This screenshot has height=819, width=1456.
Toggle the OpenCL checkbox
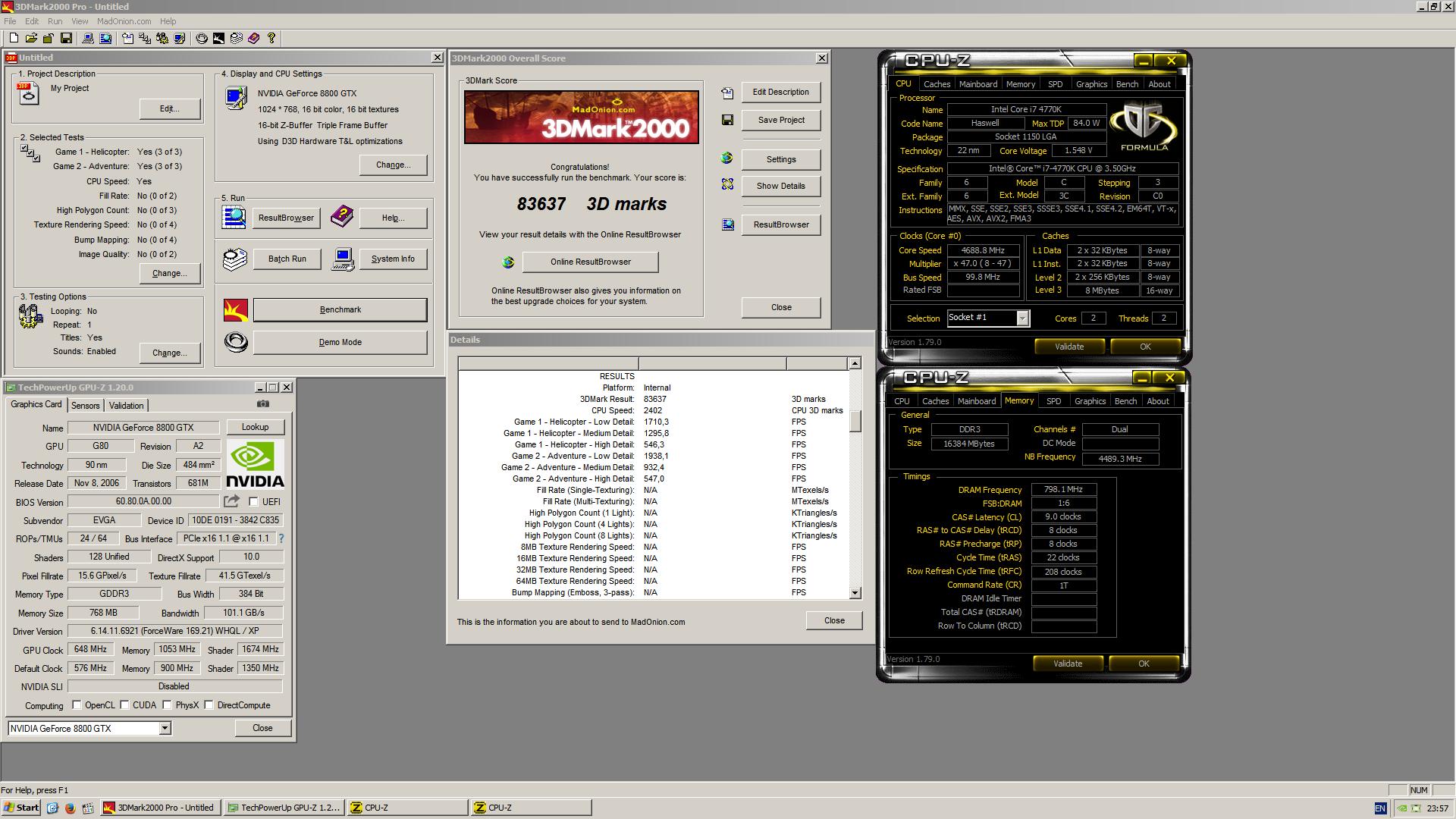tap(77, 705)
